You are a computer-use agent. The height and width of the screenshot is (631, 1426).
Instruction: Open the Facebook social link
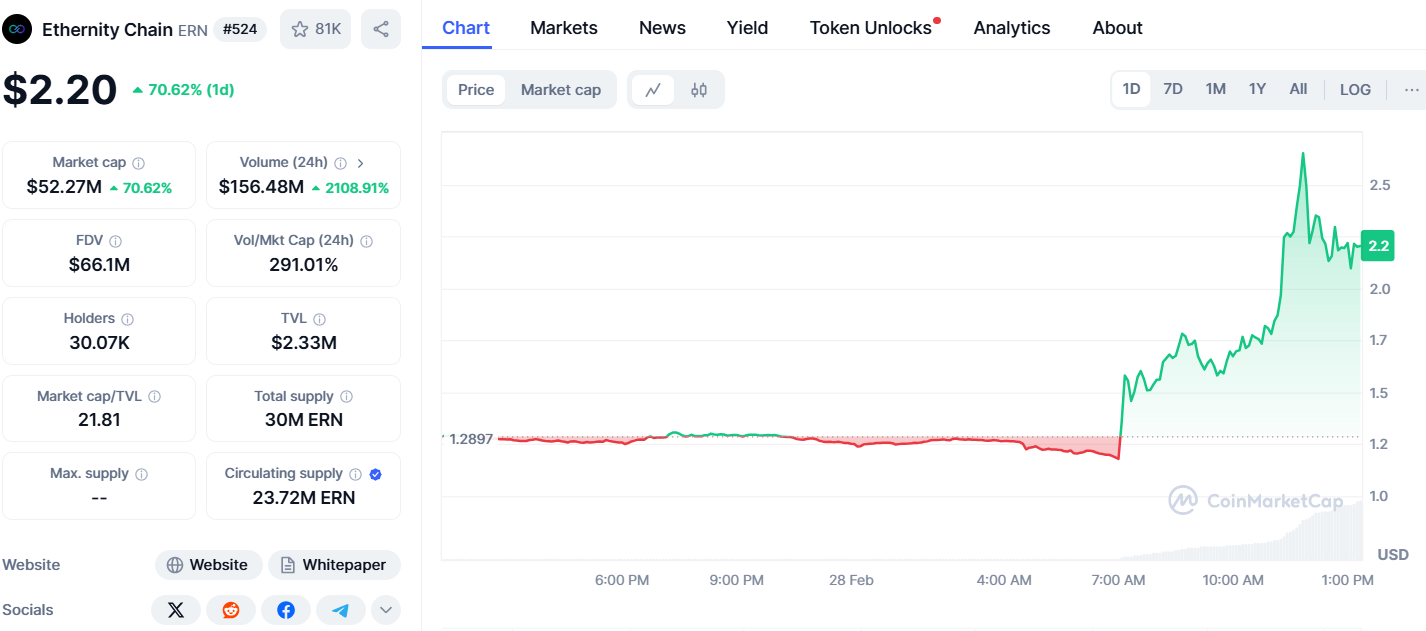click(286, 610)
